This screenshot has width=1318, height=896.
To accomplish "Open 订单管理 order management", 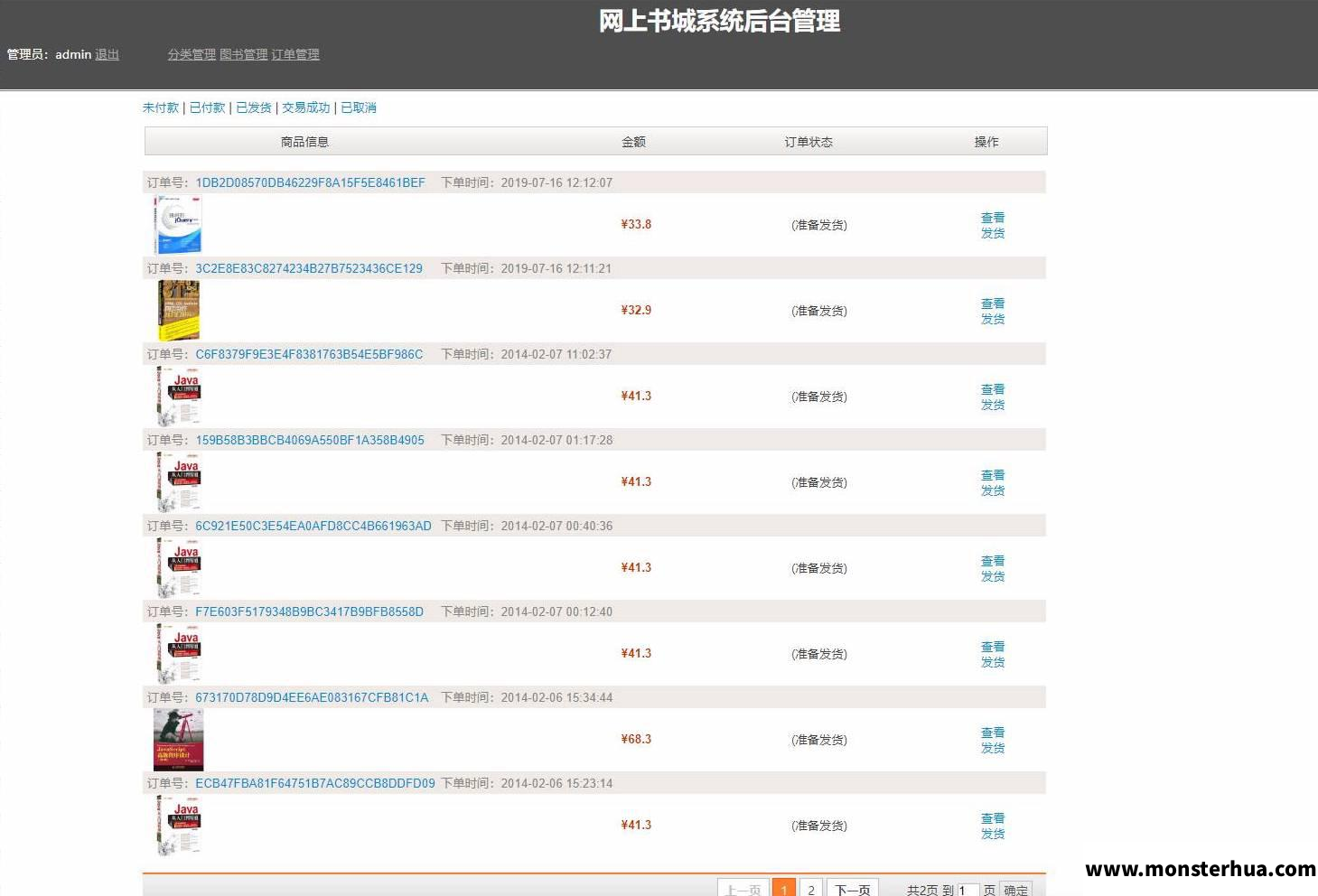I will pos(295,54).
